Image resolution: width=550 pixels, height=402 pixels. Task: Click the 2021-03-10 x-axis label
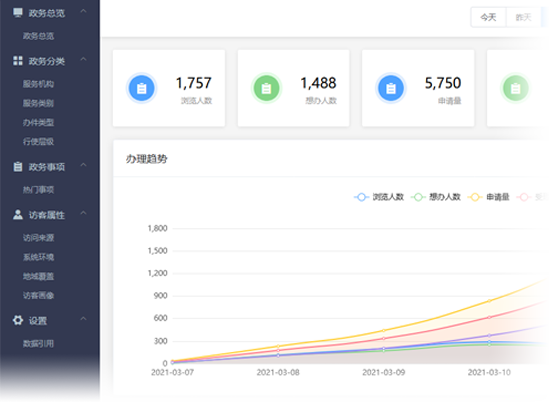pyautogui.click(x=489, y=372)
